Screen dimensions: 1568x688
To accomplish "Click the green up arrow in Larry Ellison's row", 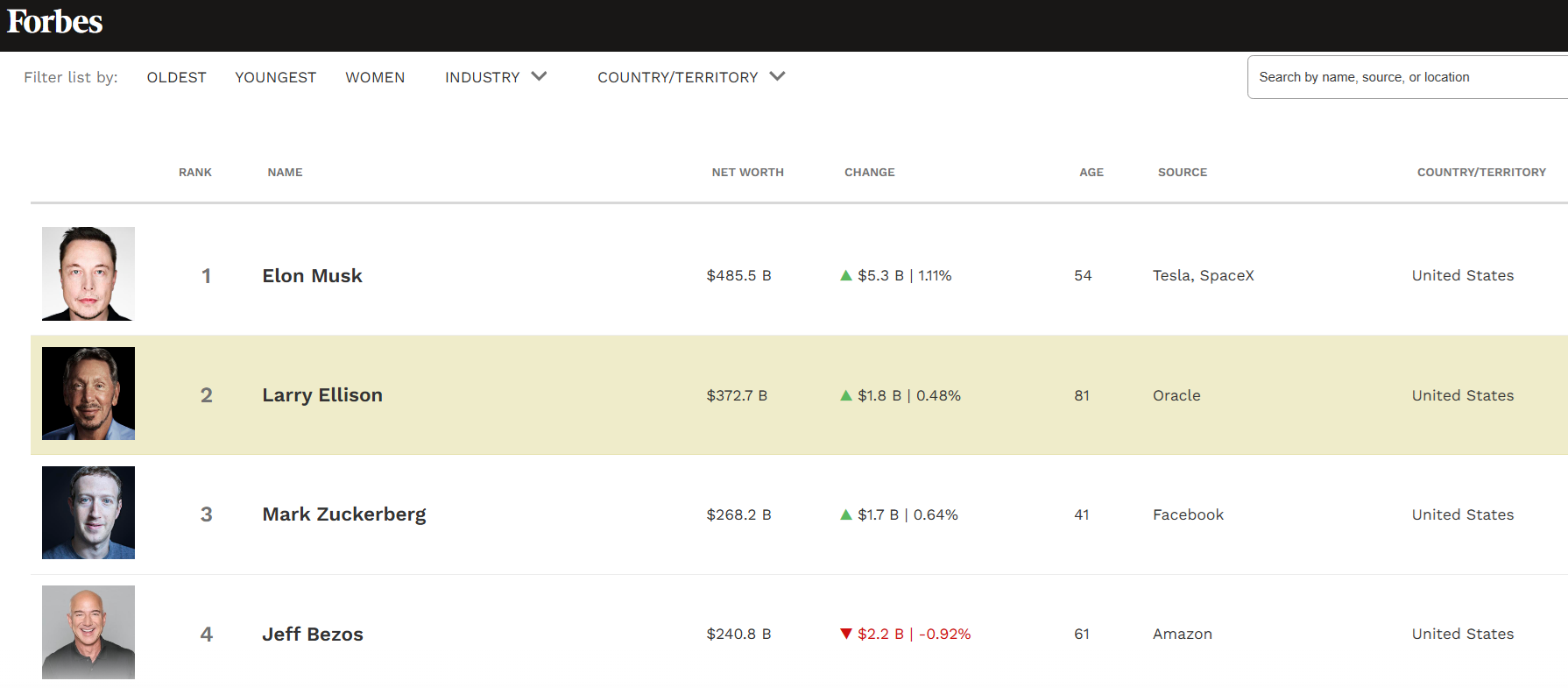I will click(846, 395).
